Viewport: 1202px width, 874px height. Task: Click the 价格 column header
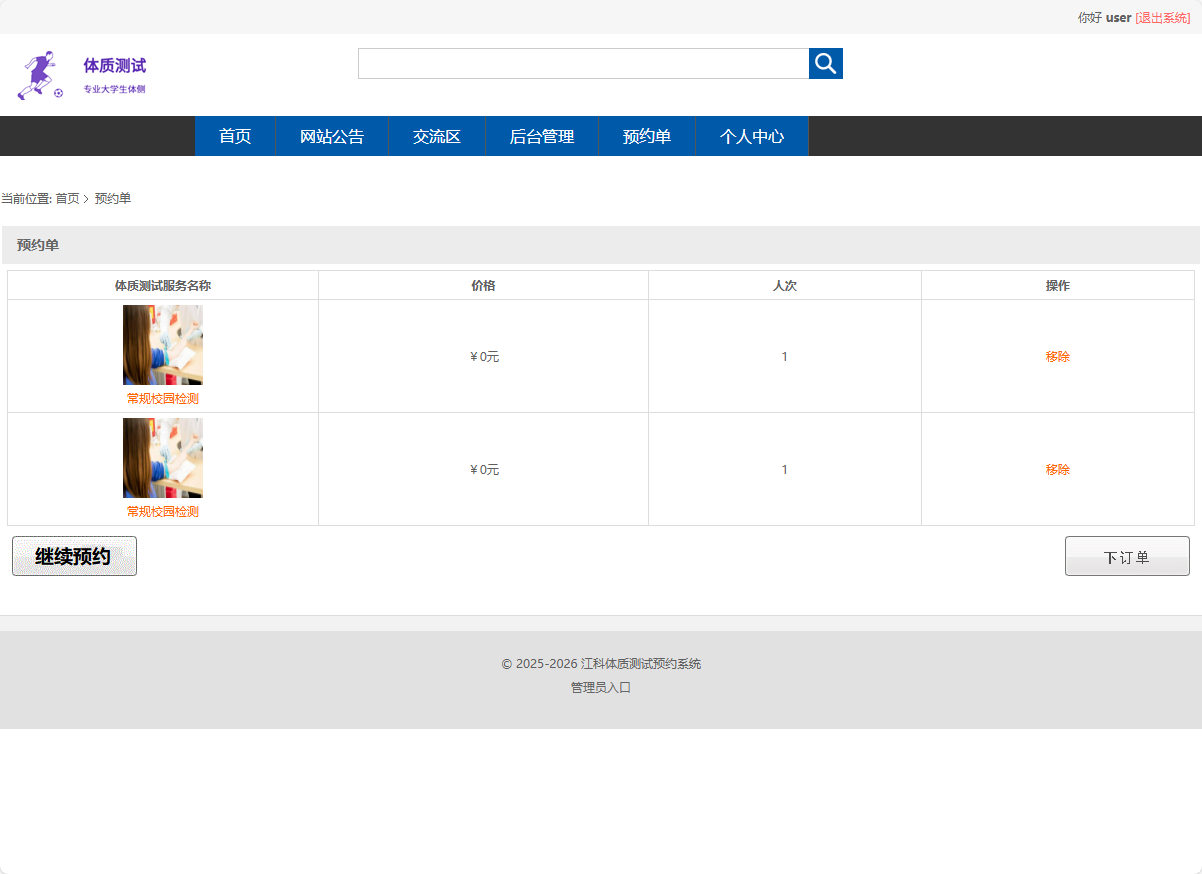click(x=483, y=286)
